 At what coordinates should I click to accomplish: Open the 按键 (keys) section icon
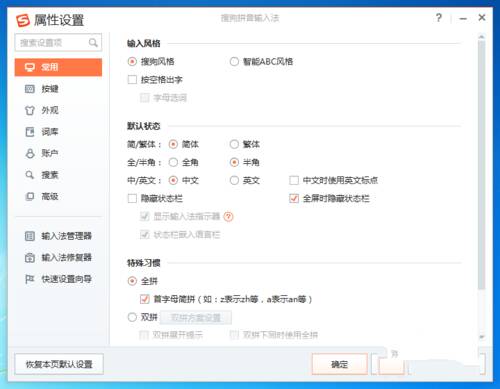tap(30, 89)
